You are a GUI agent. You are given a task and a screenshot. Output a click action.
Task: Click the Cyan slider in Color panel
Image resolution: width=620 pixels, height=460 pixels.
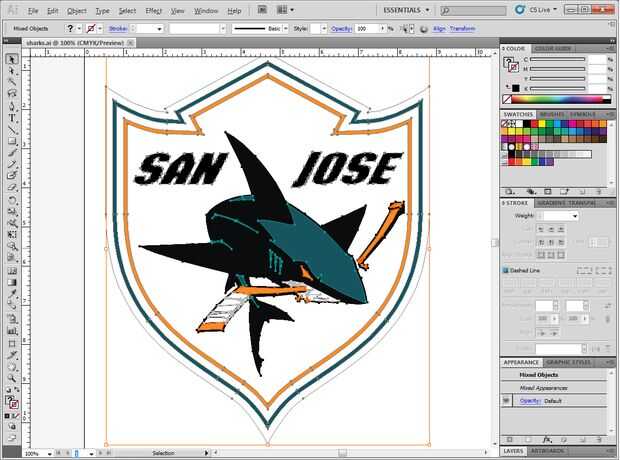(558, 59)
